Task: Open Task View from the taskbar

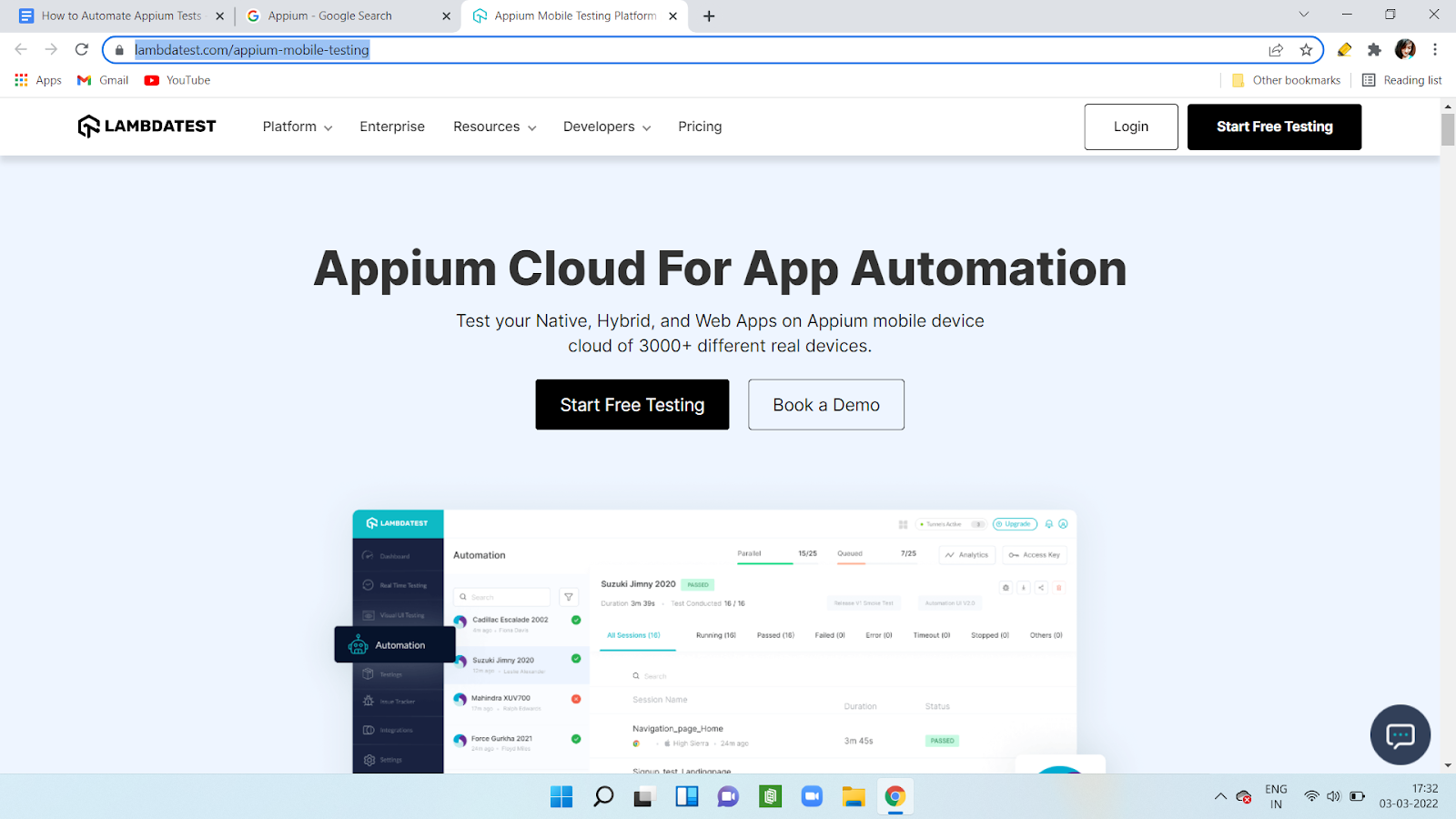Action: (x=645, y=797)
